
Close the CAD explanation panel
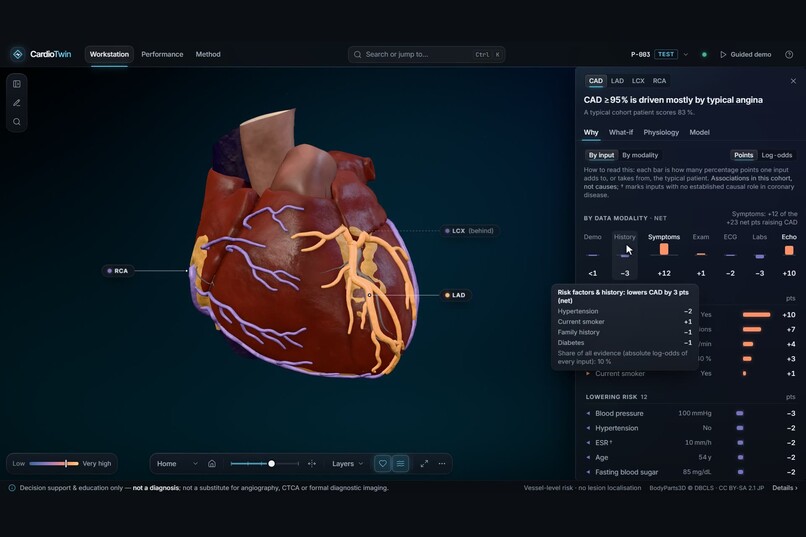(793, 81)
